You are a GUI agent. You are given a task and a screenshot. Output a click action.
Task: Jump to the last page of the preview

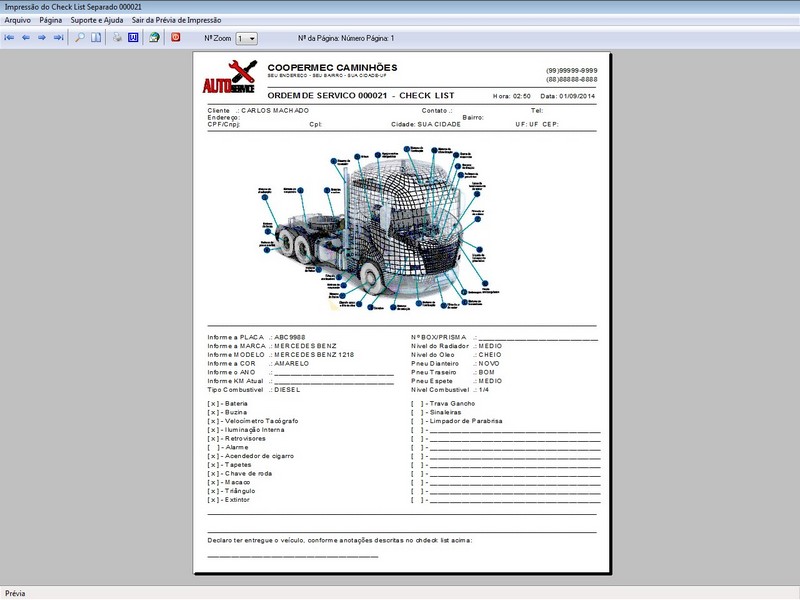click(x=58, y=38)
